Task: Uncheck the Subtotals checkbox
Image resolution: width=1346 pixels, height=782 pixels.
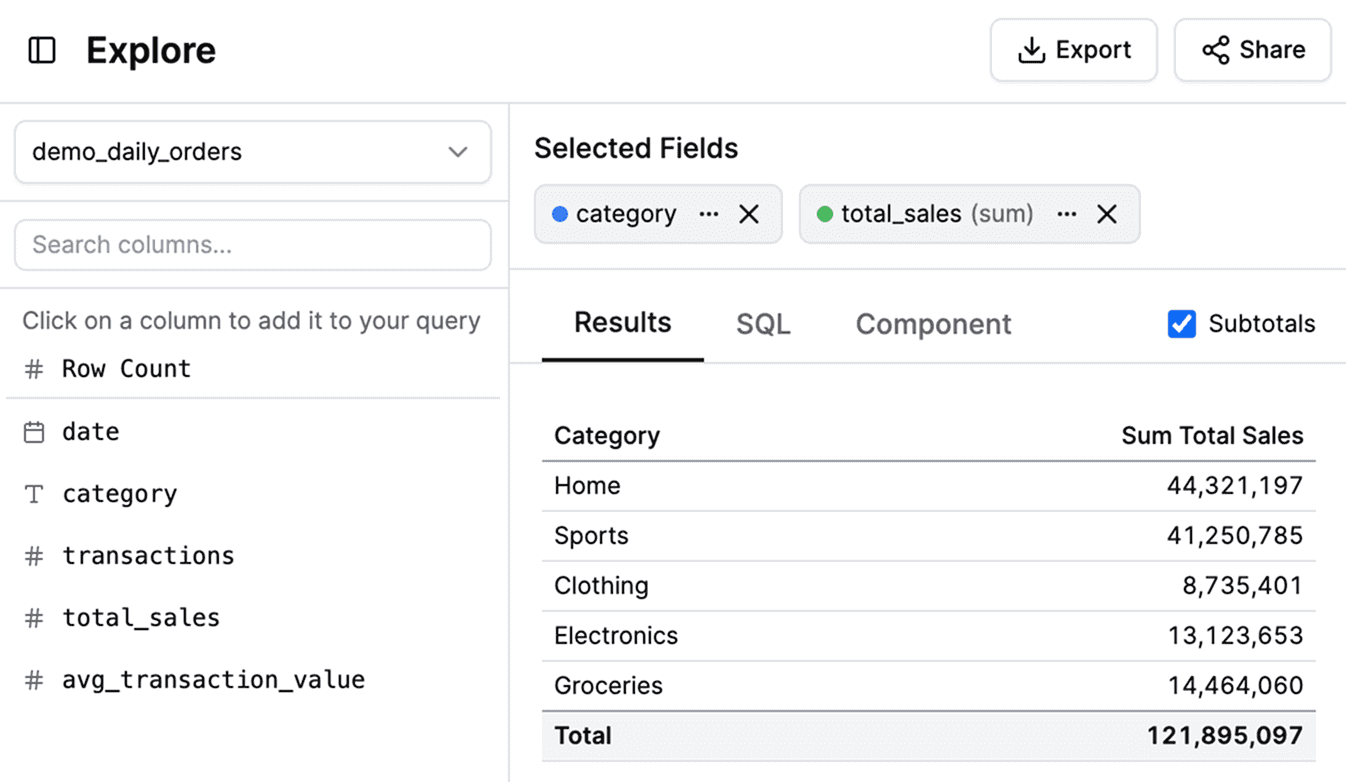Action: (x=1181, y=324)
